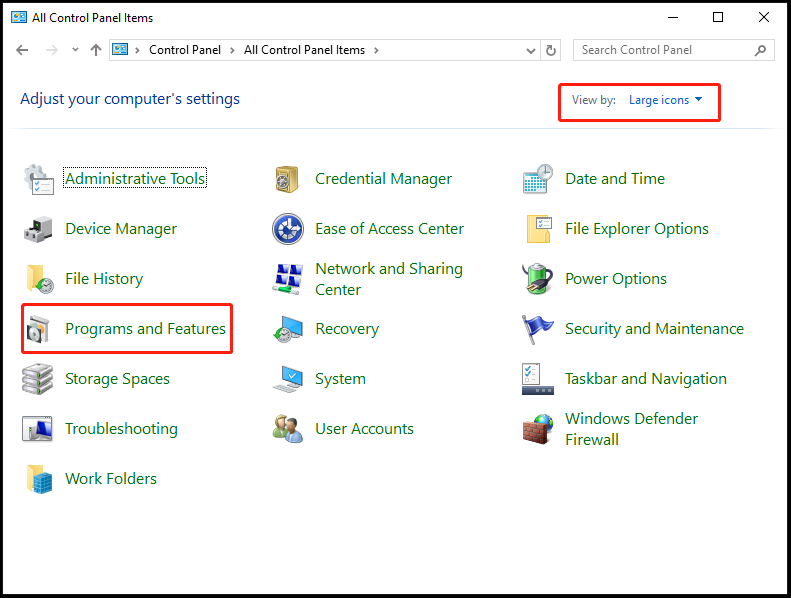Screen dimensions: 791x598
Task: Click the Programs and Features icon
Action: (x=38, y=329)
